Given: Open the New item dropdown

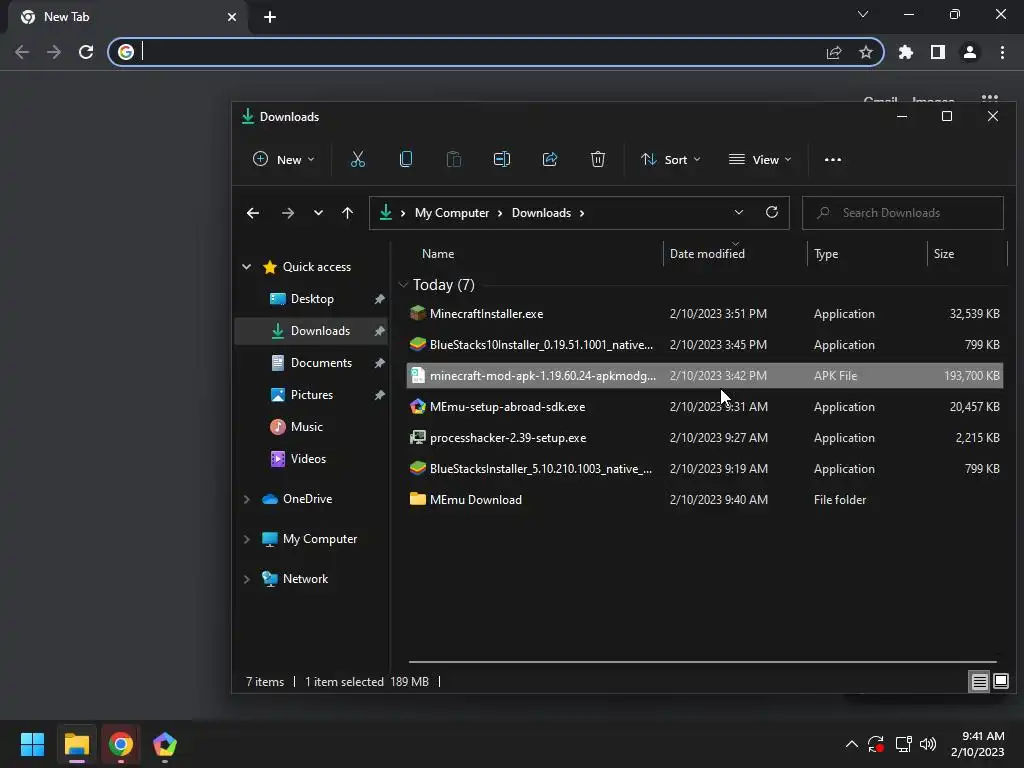Looking at the screenshot, I should click(x=283, y=159).
